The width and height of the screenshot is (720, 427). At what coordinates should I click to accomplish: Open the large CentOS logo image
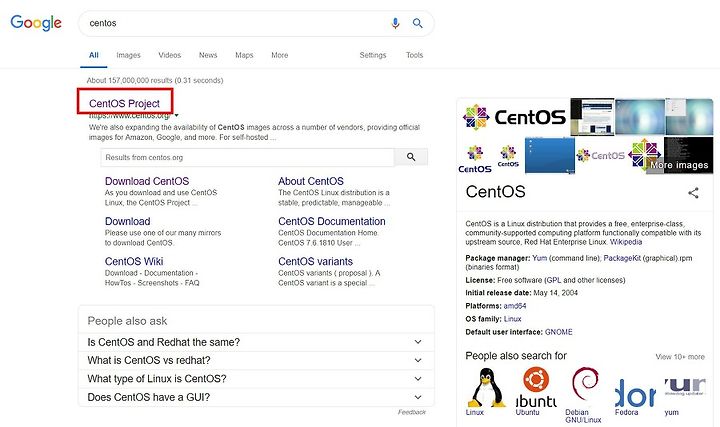pyautogui.click(x=514, y=117)
